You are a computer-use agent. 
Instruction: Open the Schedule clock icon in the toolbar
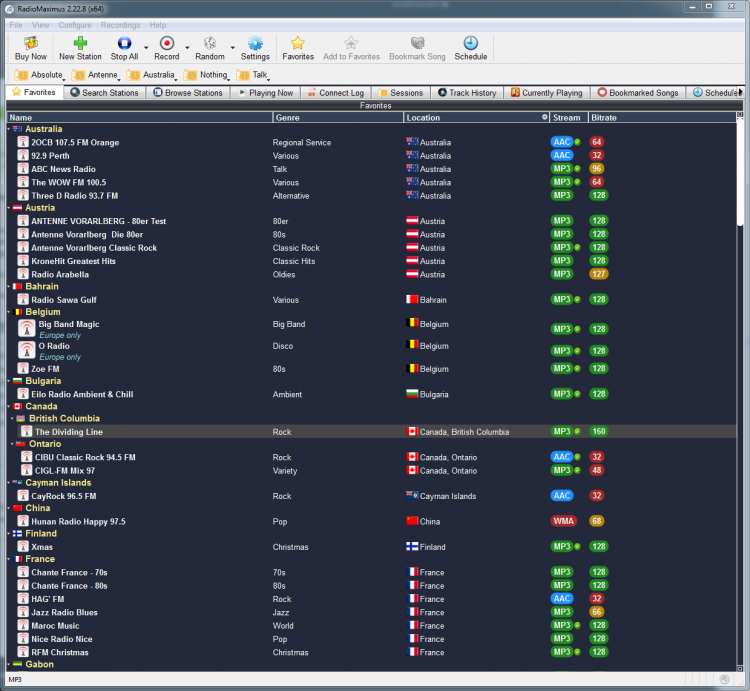[x=471, y=43]
